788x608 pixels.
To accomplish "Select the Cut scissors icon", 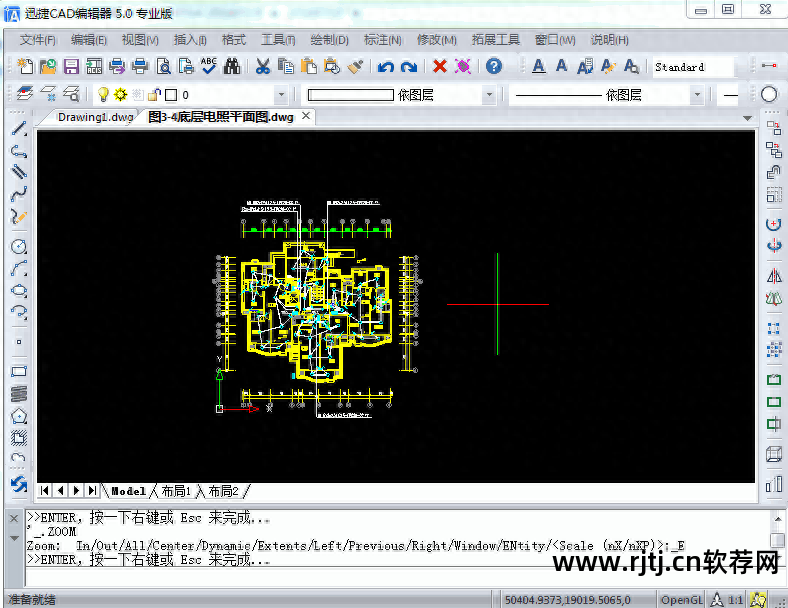I will tap(262, 66).
